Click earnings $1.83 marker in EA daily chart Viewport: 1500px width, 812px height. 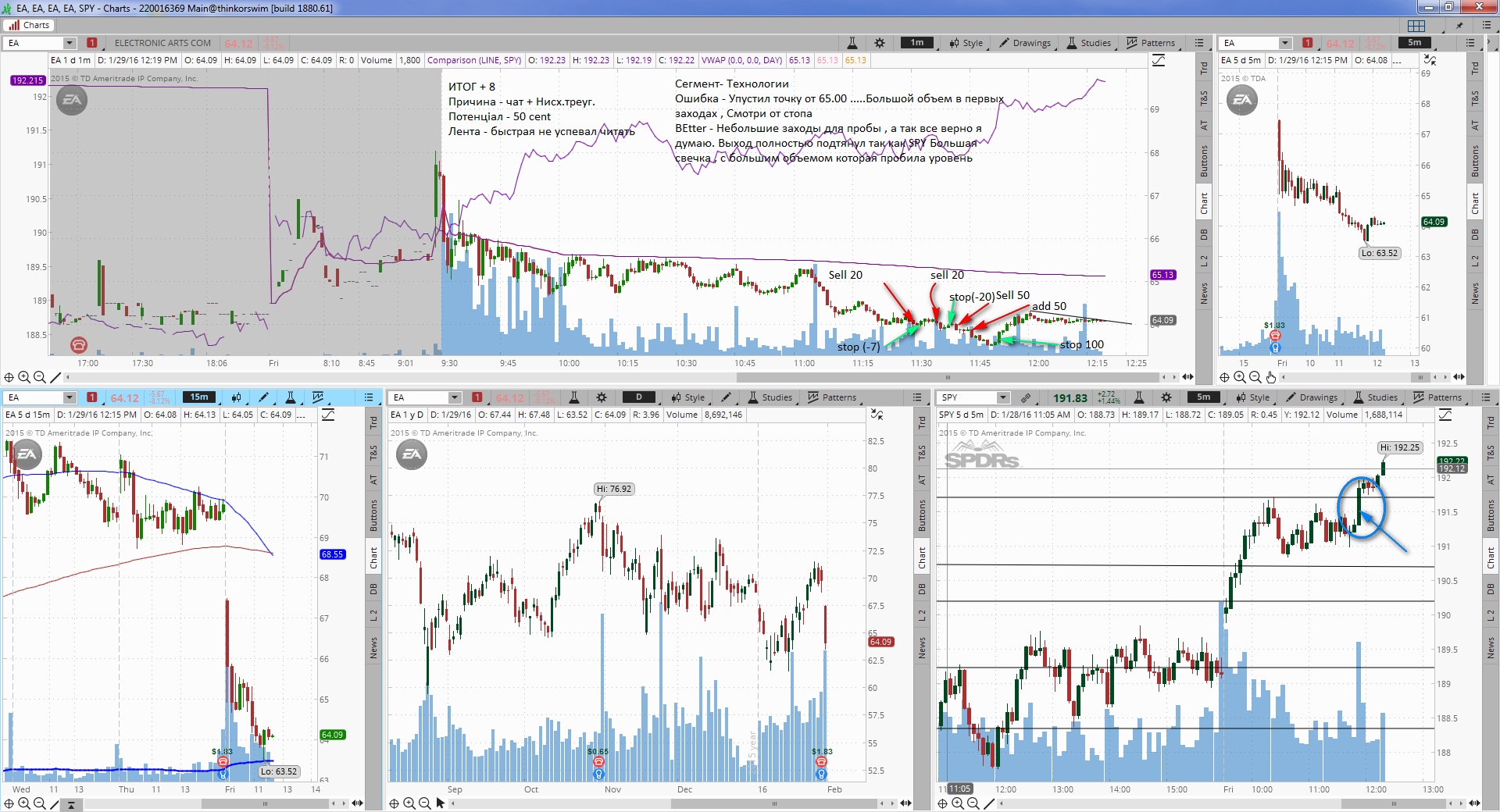tap(821, 763)
